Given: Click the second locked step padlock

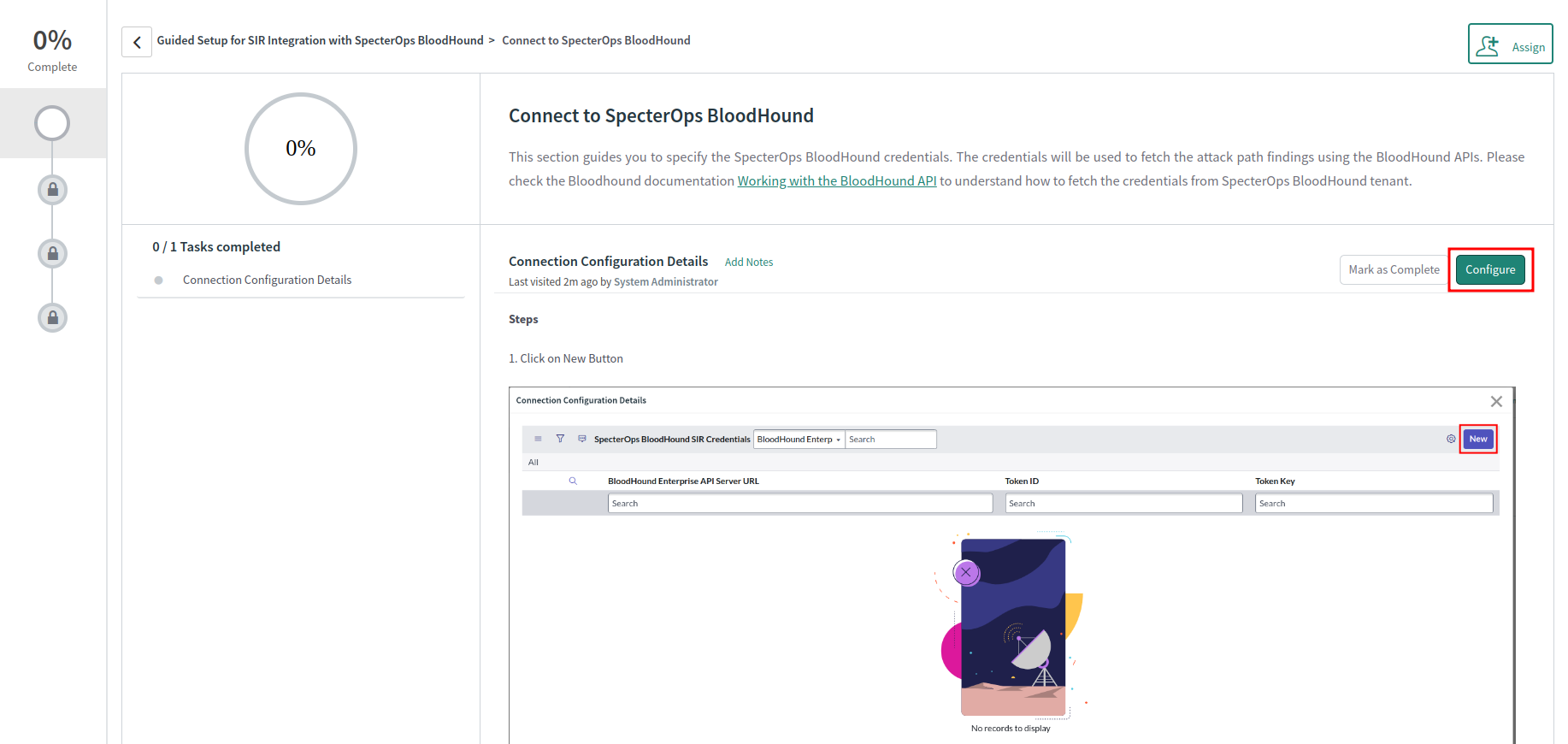Looking at the screenshot, I should pos(52,254).
